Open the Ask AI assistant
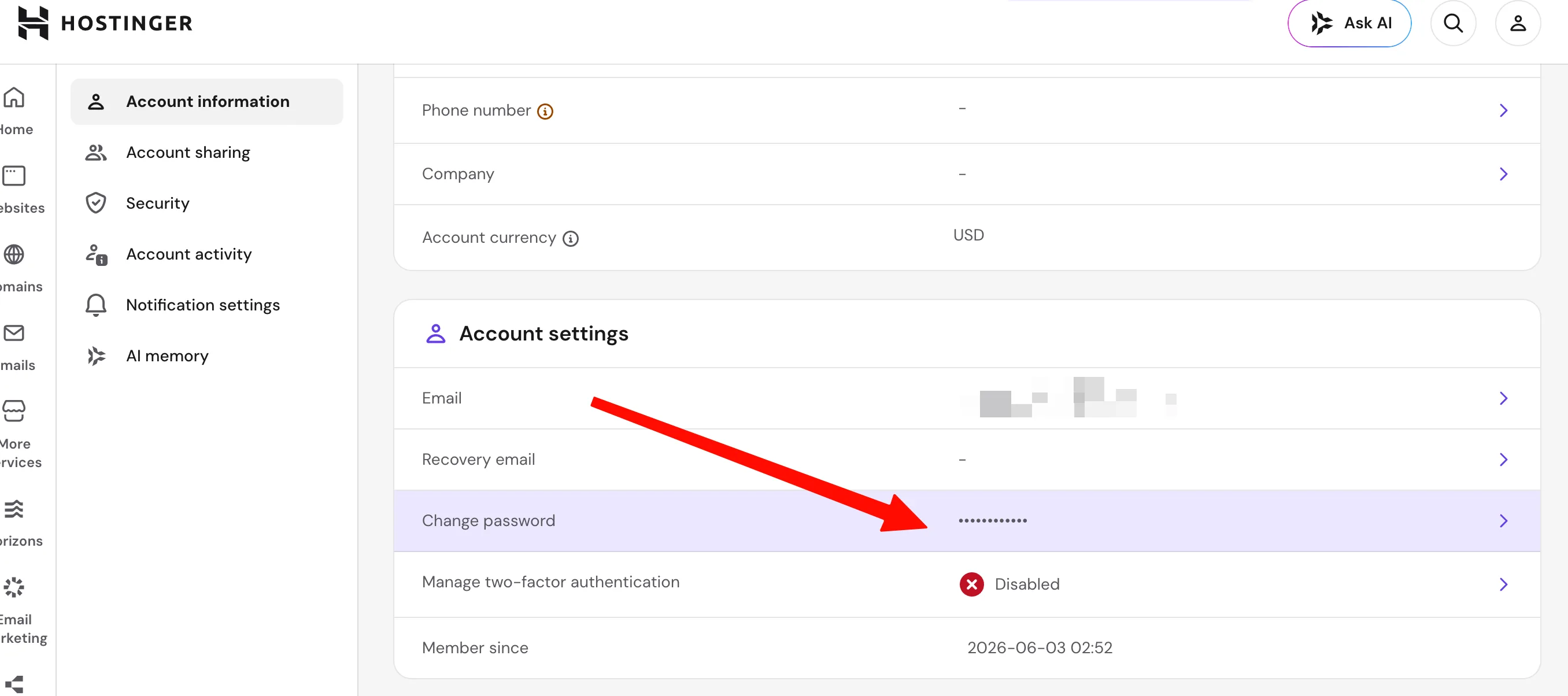This screenshot has height=696, width=1568. tap(1349, 23)
